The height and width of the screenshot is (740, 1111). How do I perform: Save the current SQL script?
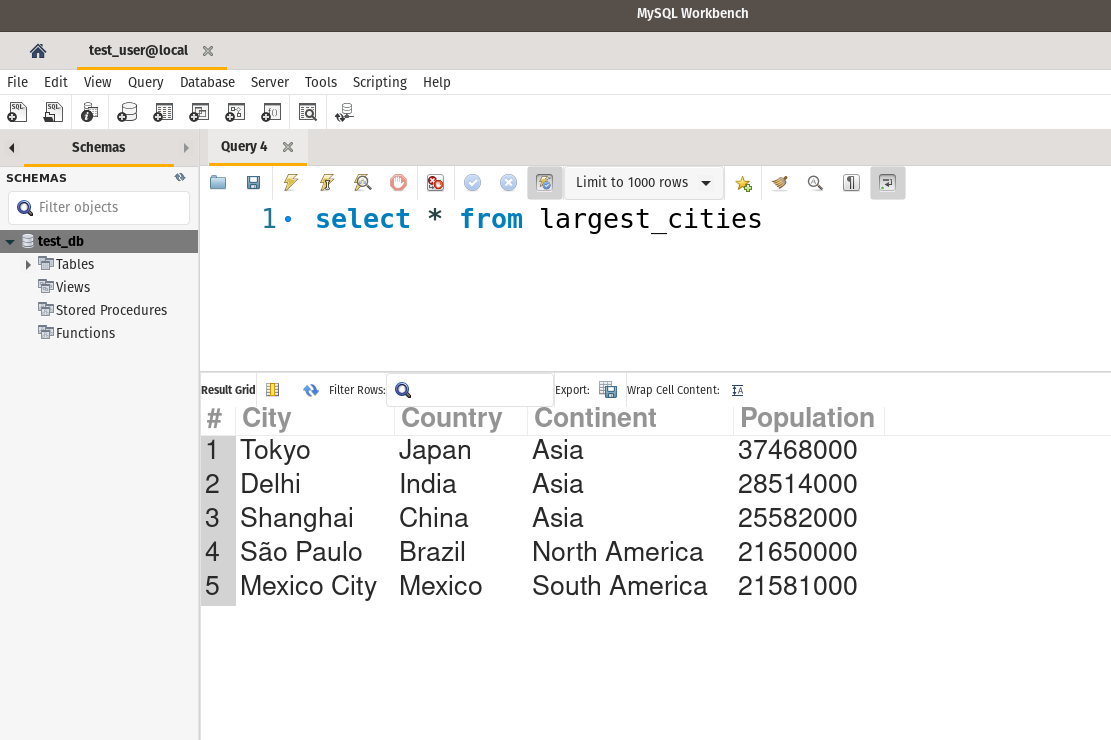pyautogui.click(x=253, y=182)
